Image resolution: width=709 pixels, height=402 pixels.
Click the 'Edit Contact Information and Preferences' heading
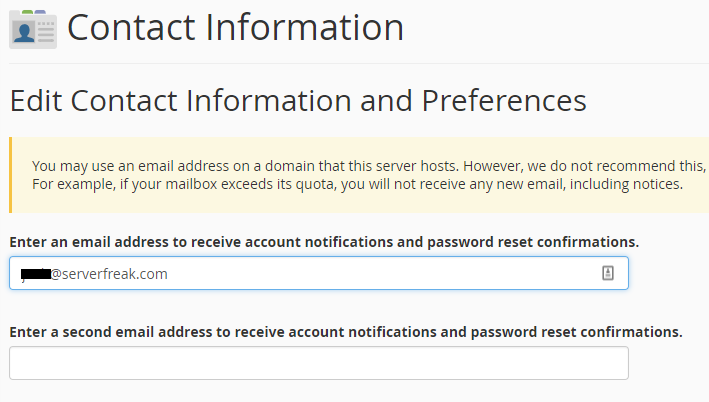(x=298, y=100)
